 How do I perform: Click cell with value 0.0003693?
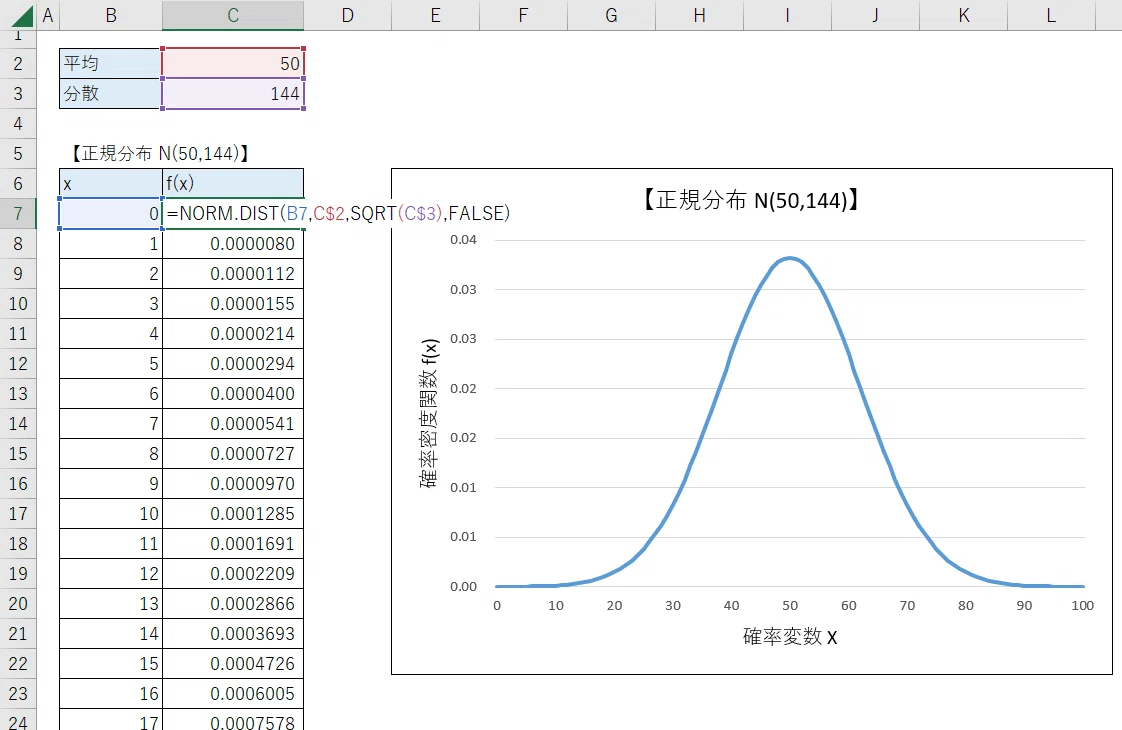click(233, 633)
